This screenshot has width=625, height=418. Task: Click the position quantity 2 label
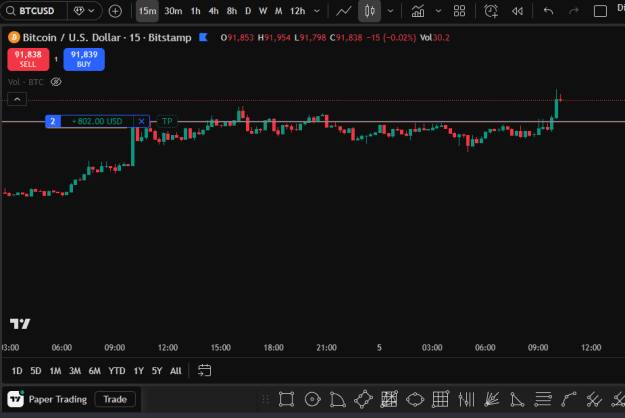(x=53, y=121)
